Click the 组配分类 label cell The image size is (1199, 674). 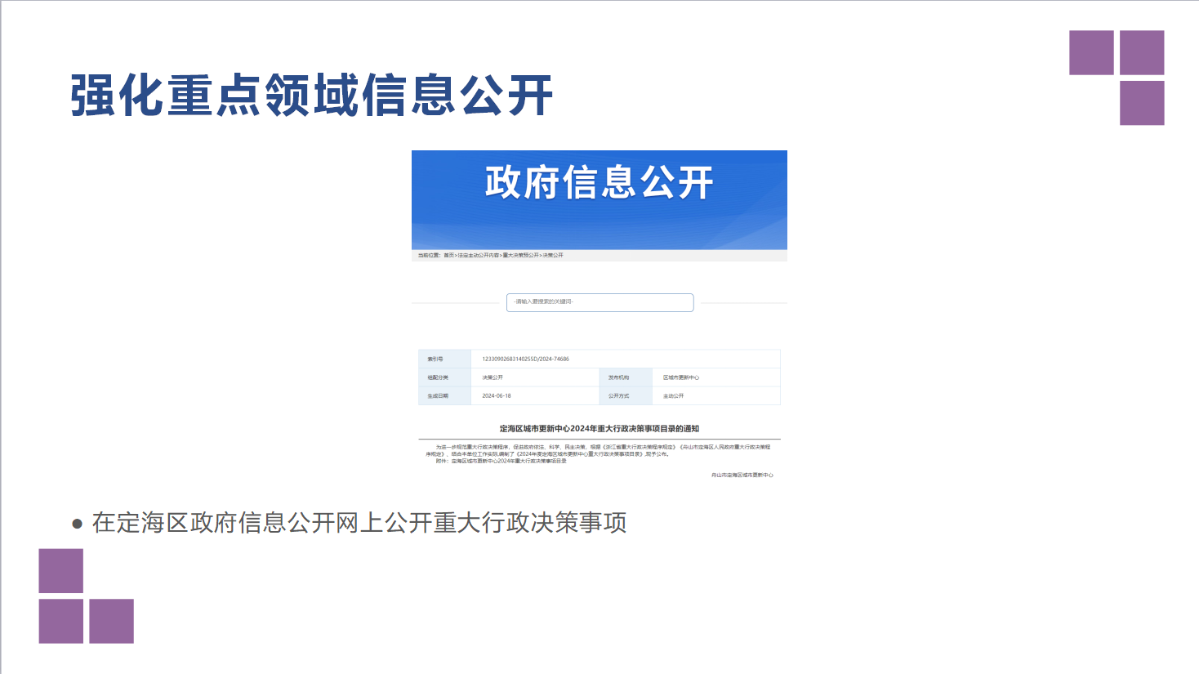pyautogui.click(x=438, y=378)
